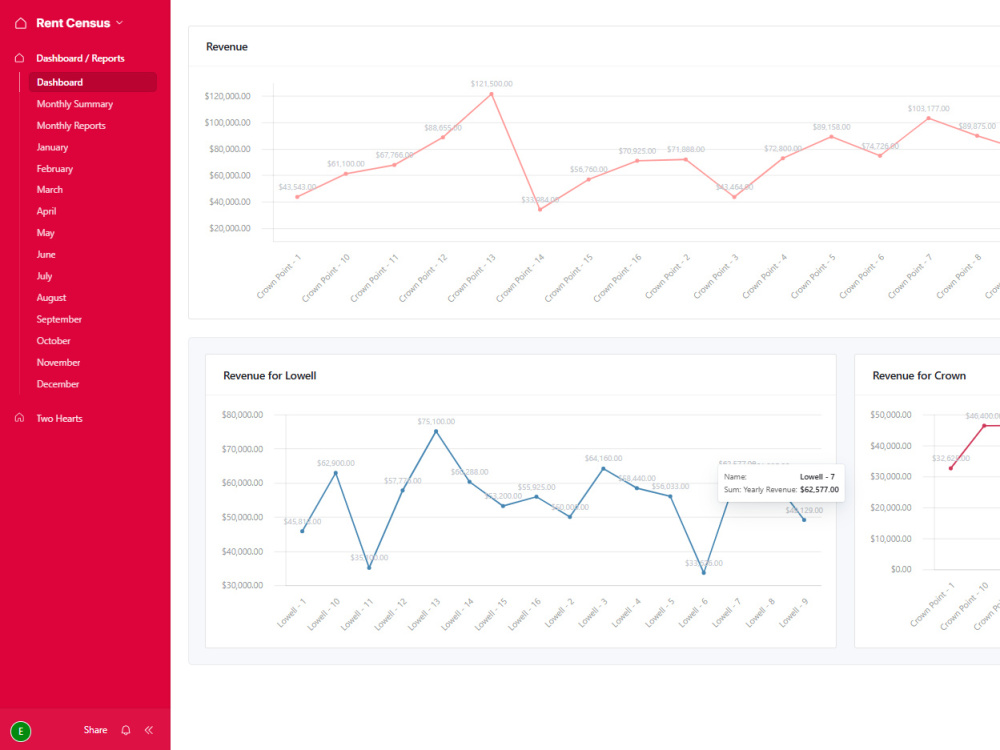Select the Dashboard page in sidebar

92,82
